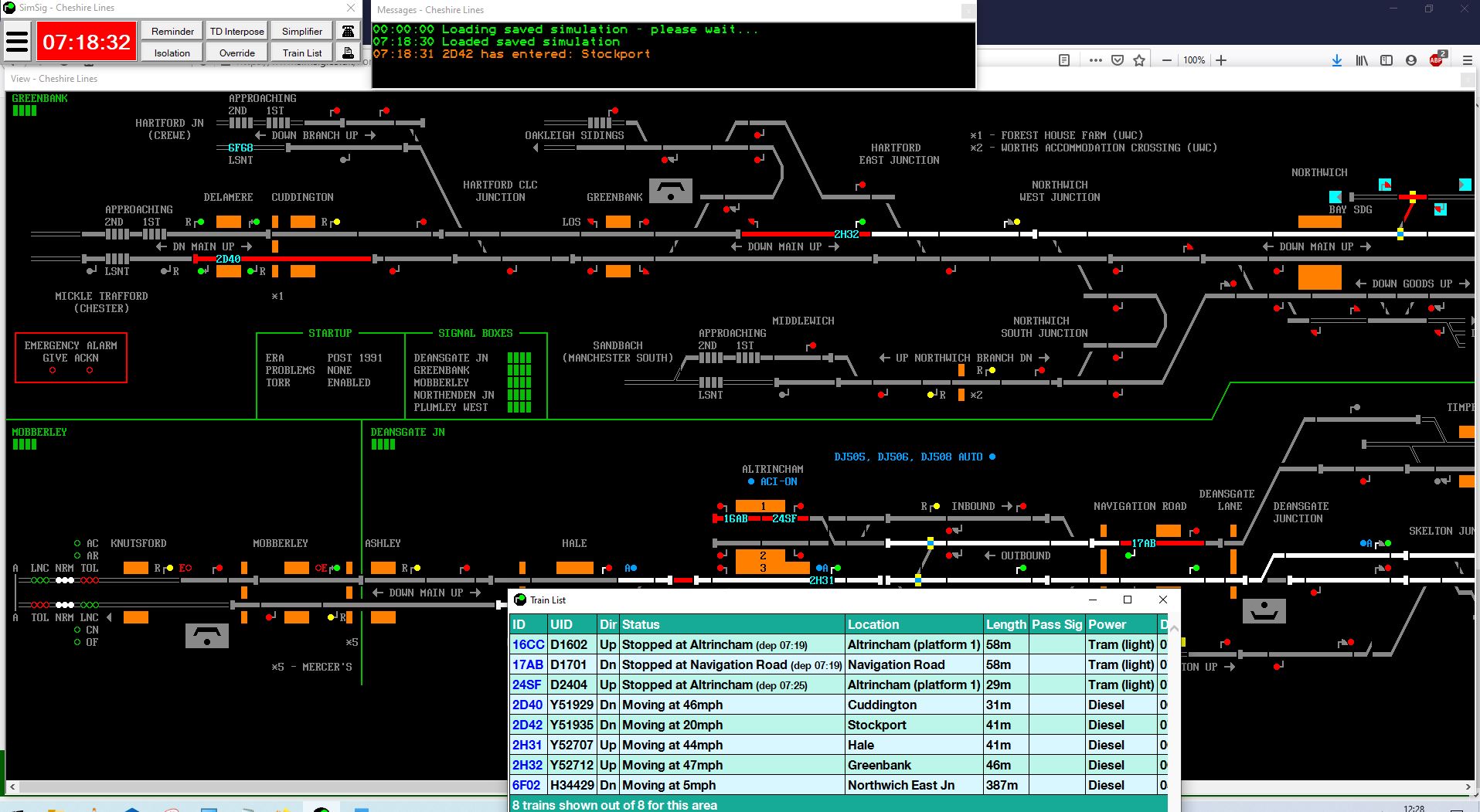This screenshot has width=1480, height=812.
Task: Open the Reminder button
Action: pos(172,31)
